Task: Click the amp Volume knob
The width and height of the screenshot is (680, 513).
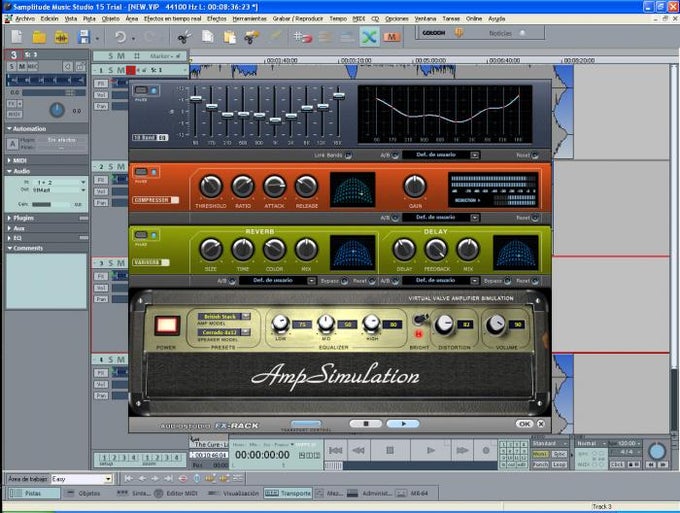Action: click(x=496, y=324)
